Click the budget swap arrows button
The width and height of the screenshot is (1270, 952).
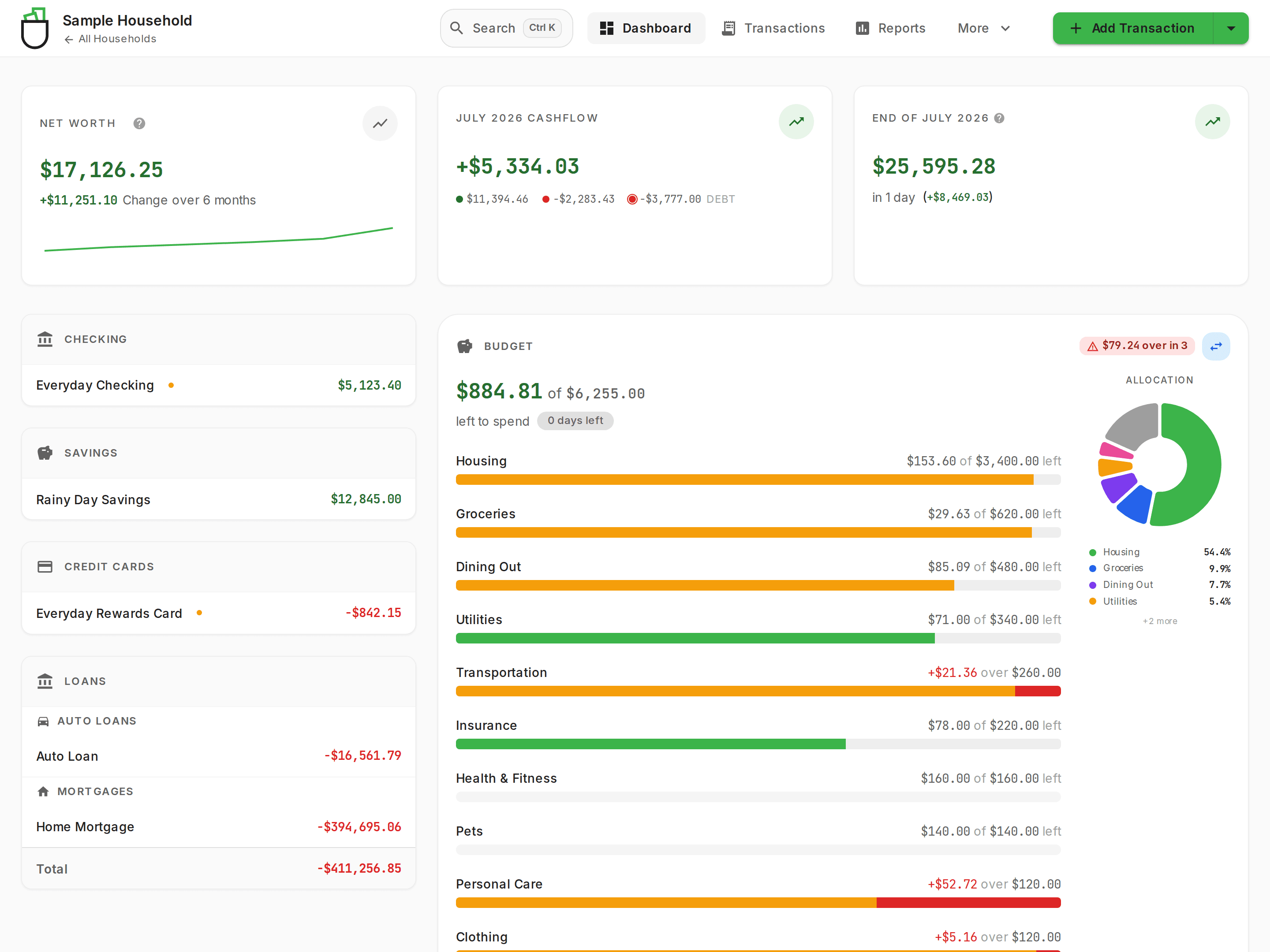[1216, 346]
